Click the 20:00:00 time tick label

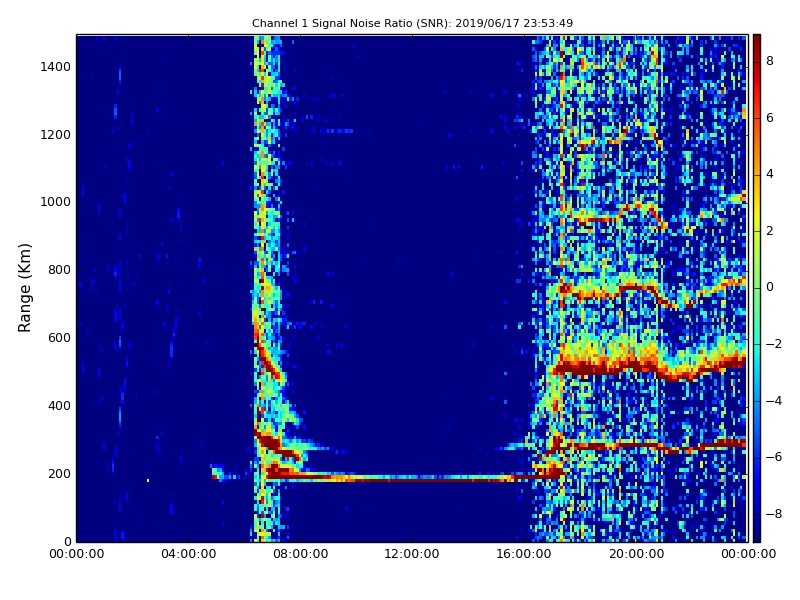[636, 554]
